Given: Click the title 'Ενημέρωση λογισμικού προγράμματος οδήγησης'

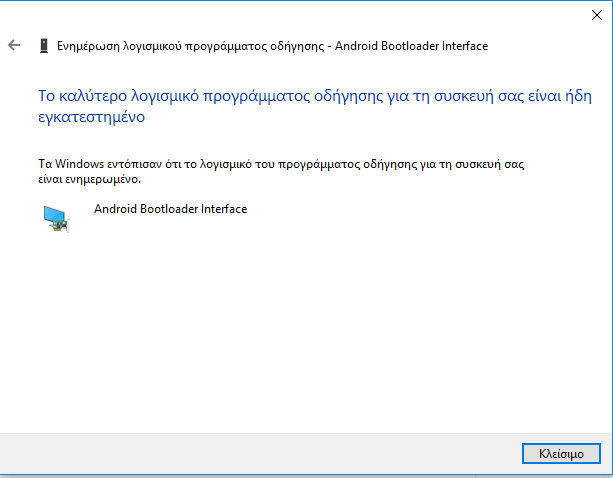Looking at the screenshot, I should click(191, 46).
